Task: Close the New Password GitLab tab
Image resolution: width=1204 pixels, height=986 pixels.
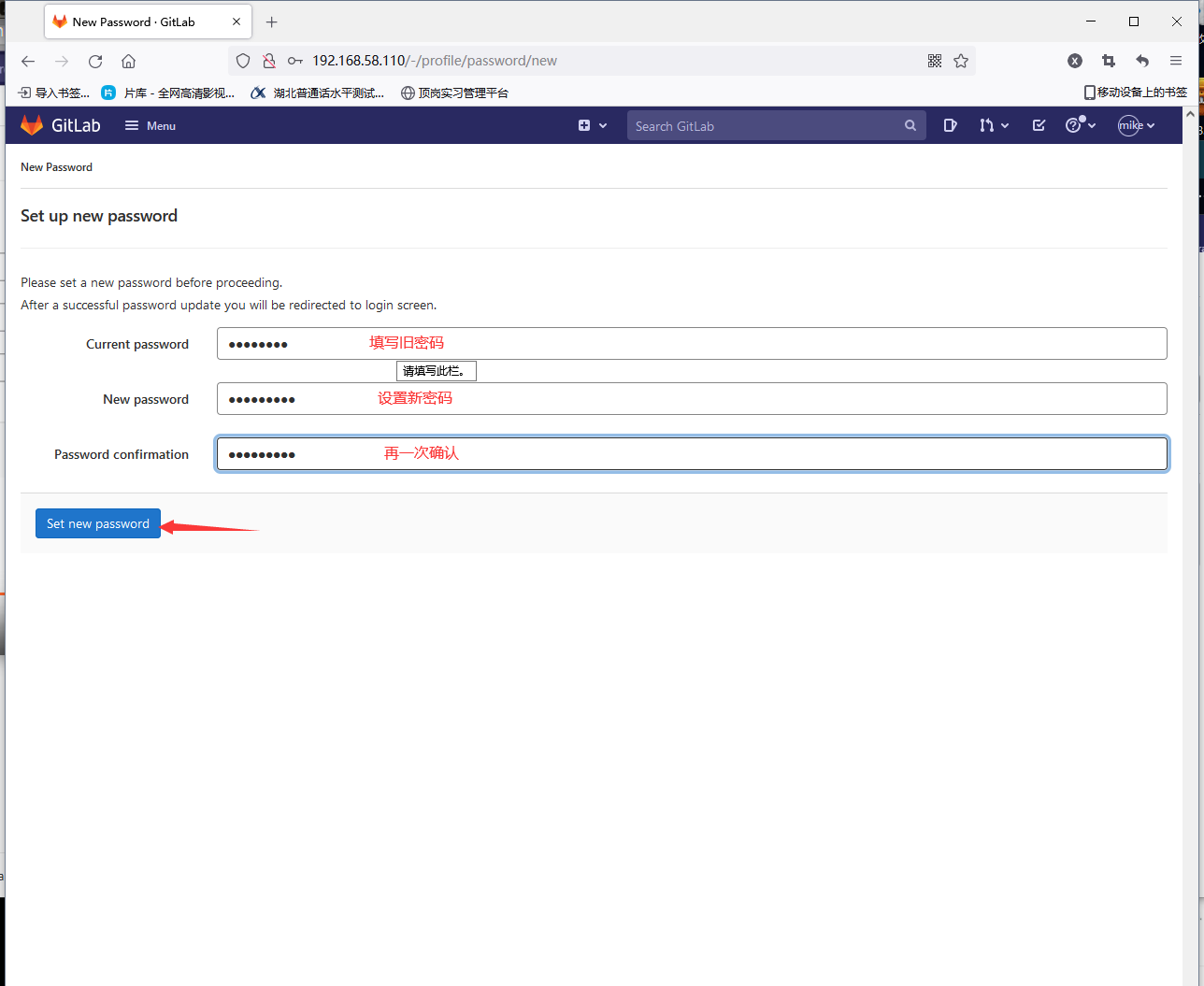Action: [x=236, y=21]
